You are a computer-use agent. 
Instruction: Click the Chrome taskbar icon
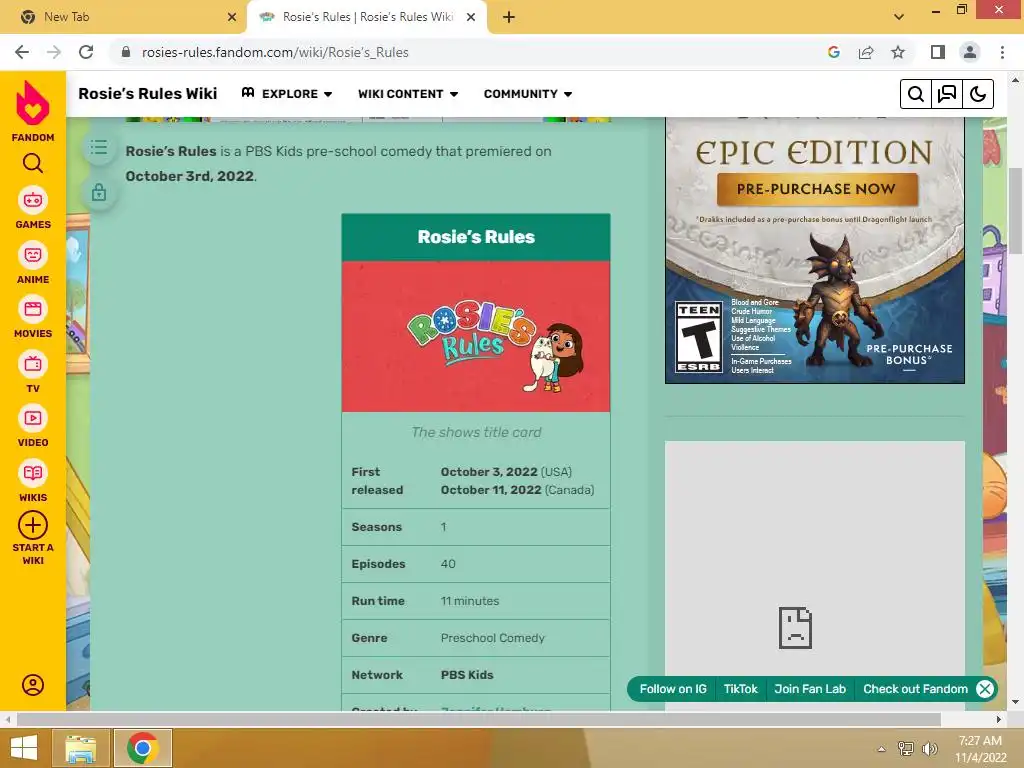click(x=143, y=748)
